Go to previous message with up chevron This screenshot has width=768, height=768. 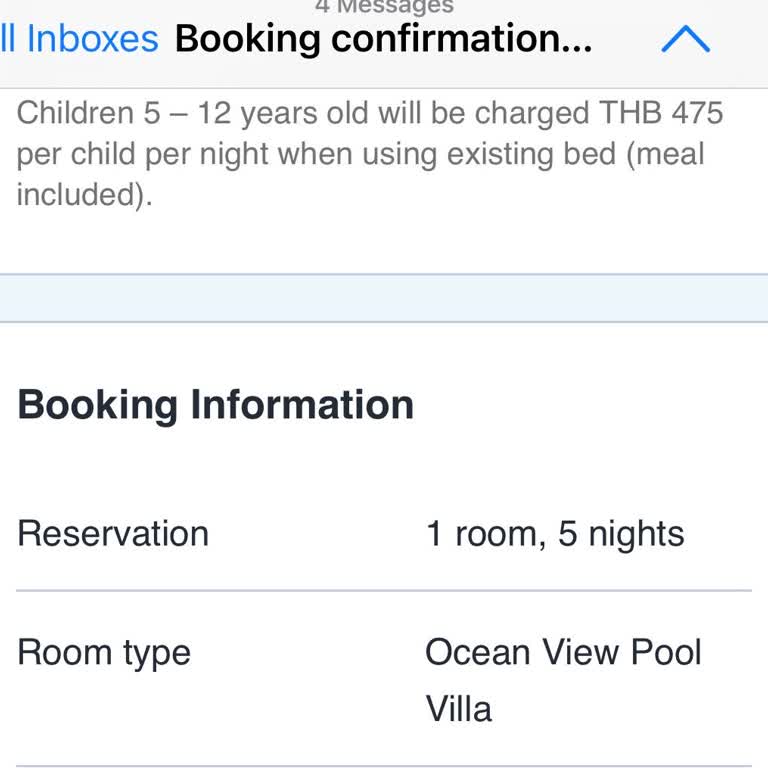coord(685,39)
